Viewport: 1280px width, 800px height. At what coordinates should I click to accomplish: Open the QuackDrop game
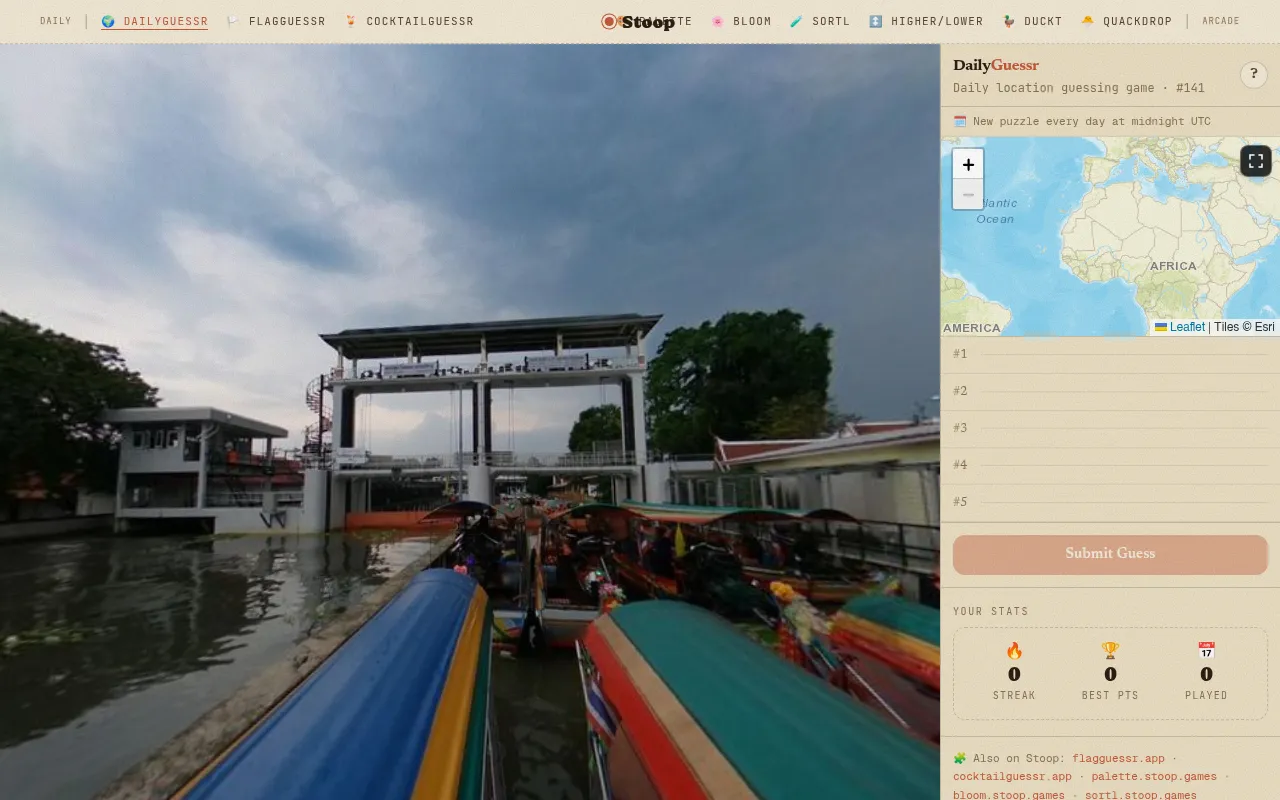coord(1126,21)
